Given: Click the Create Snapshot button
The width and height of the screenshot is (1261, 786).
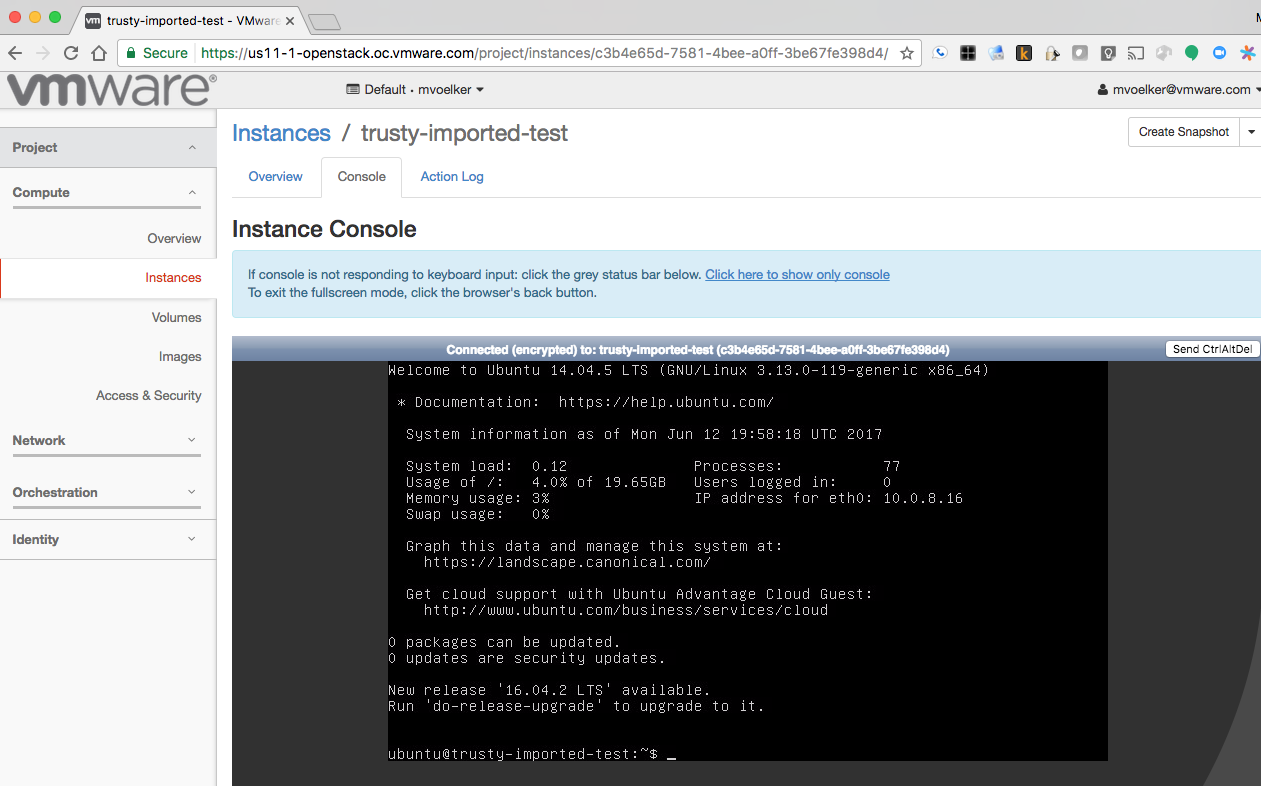Looking at the screenshot, I should pyautogui.click(x=1184, y=132).
